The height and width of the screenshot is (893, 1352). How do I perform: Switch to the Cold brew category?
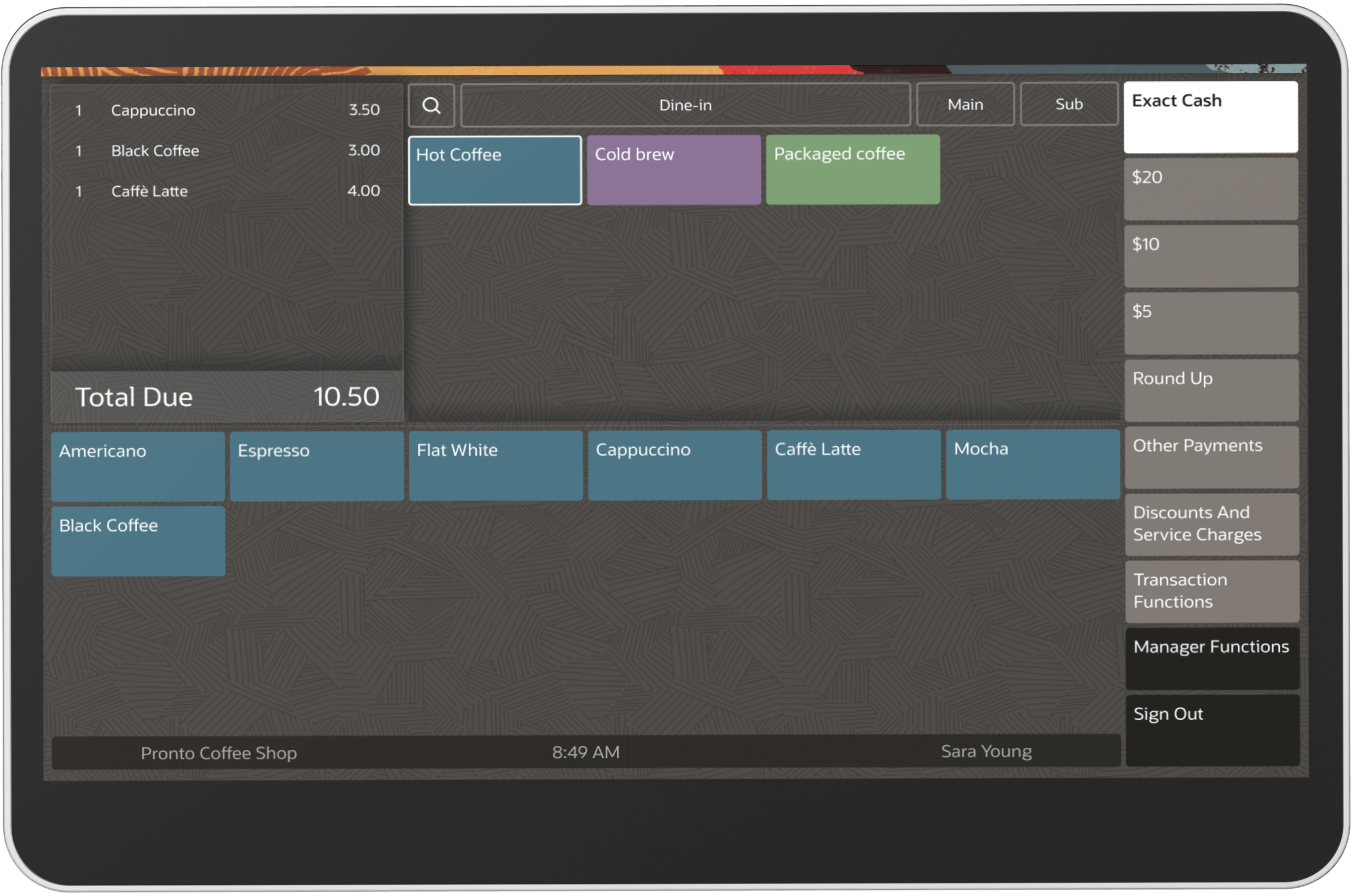(x=673, y=169)
